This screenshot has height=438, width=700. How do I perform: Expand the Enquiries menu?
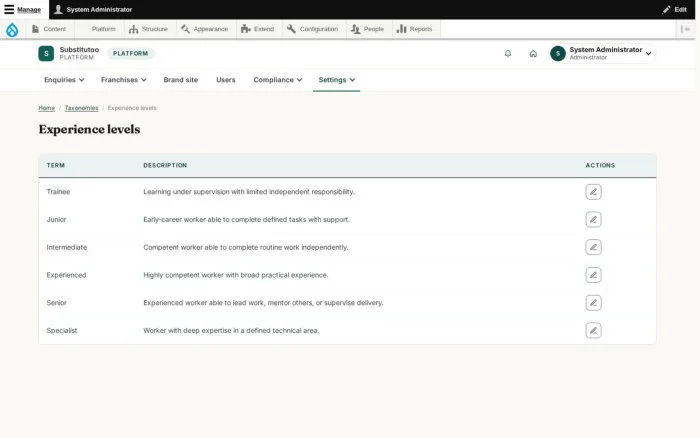[64, 80]
